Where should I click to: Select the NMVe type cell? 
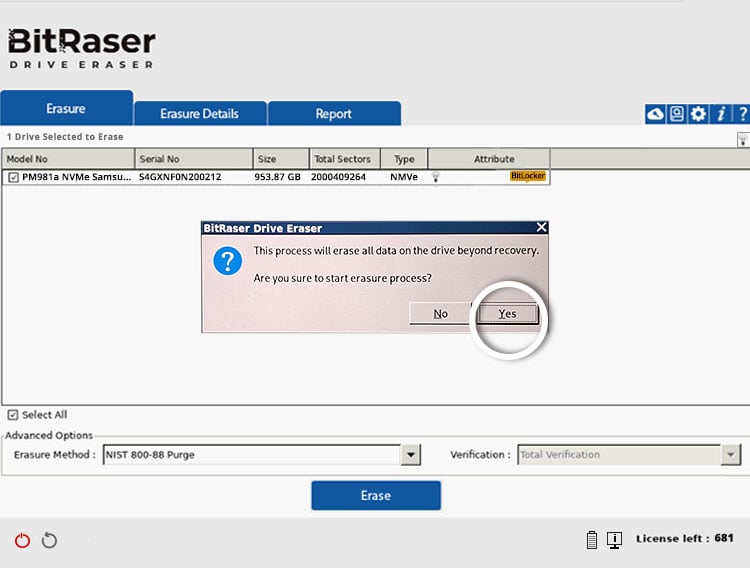[404, 177]
